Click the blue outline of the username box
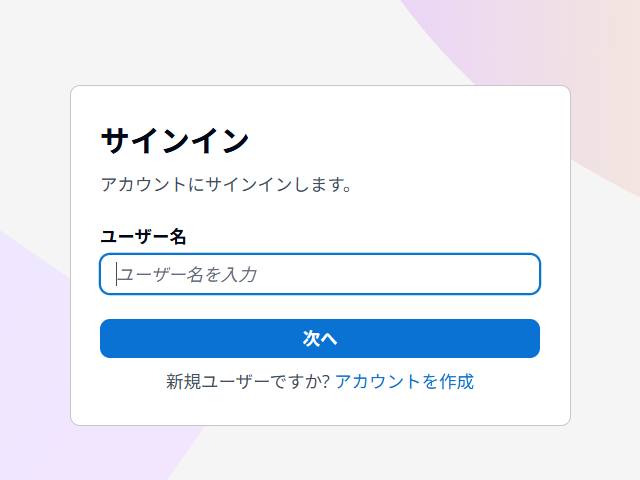Screen dimensions: 640x480 [x=320, y=254]
